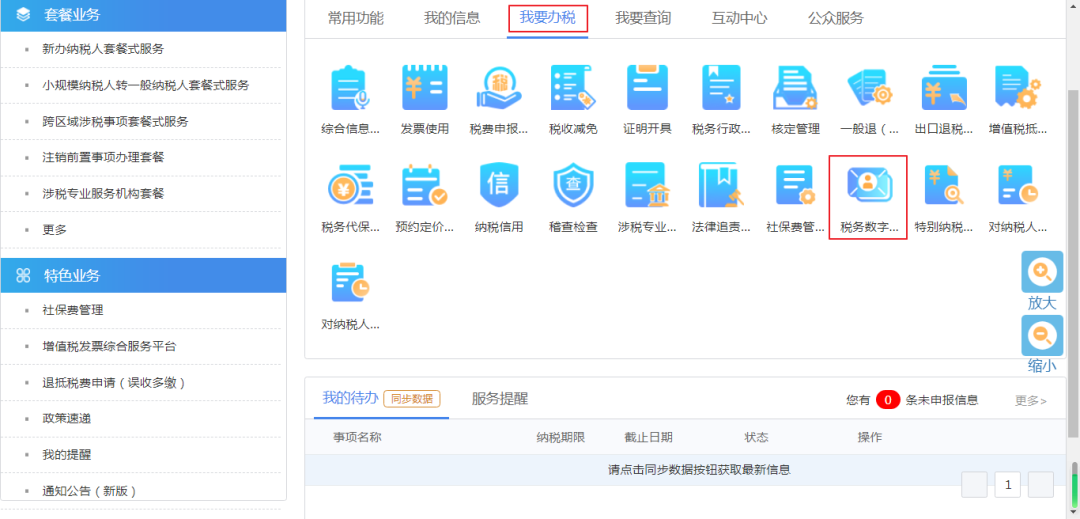Click the previous-page button left of 1

[974, 485]
